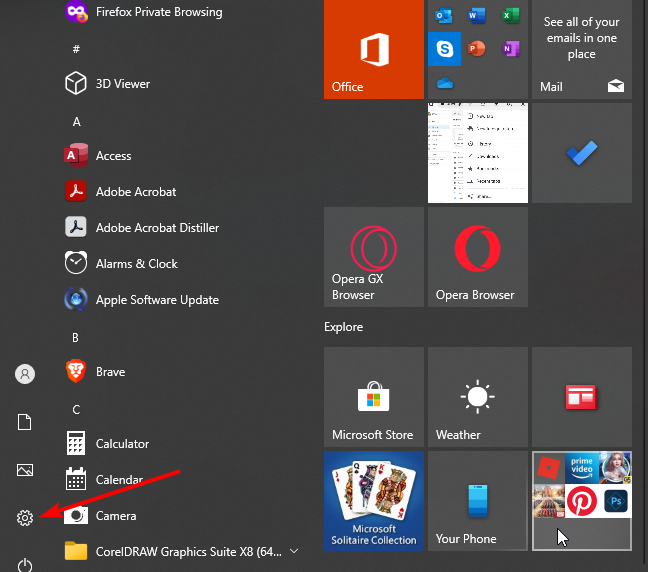
Task: Launch 3D Viewer app
Action: 122,84
